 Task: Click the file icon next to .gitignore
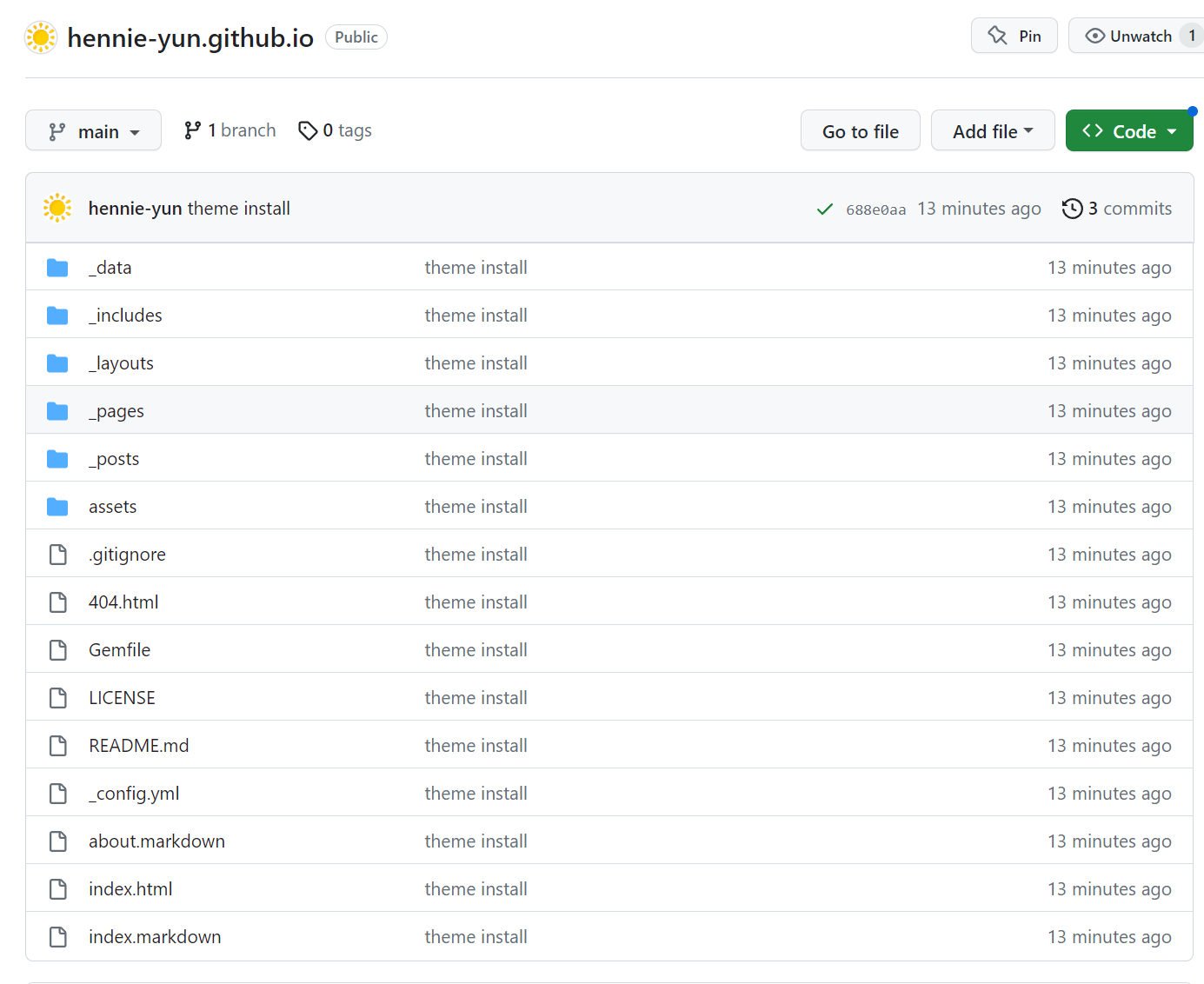58,555
